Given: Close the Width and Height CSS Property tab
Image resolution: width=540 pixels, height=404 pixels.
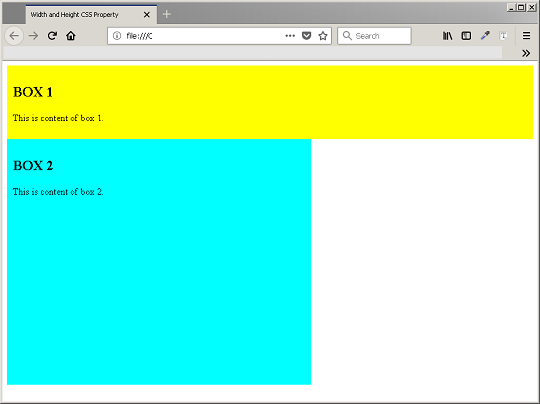Looking at the screenshot, I should pyautogui.click(x=147, y=14).
